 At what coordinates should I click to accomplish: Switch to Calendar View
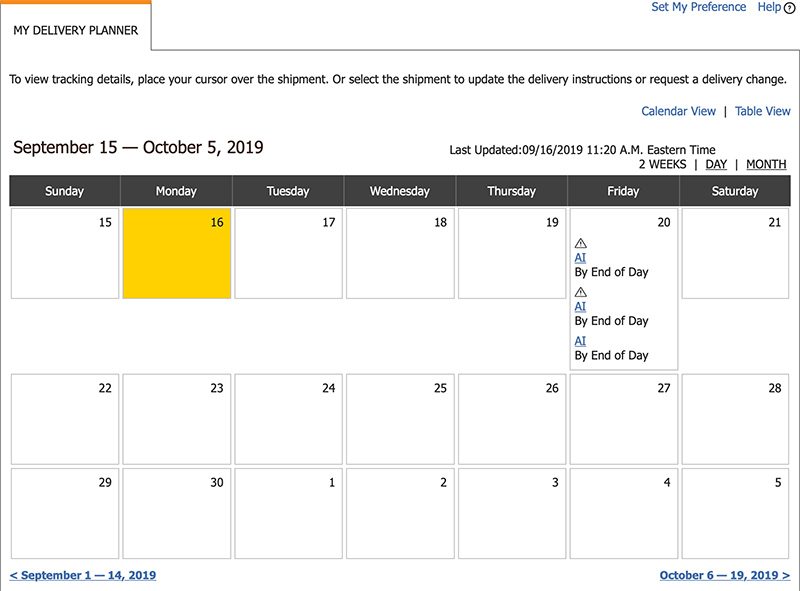pyautogui.click(x=678, y=111)
